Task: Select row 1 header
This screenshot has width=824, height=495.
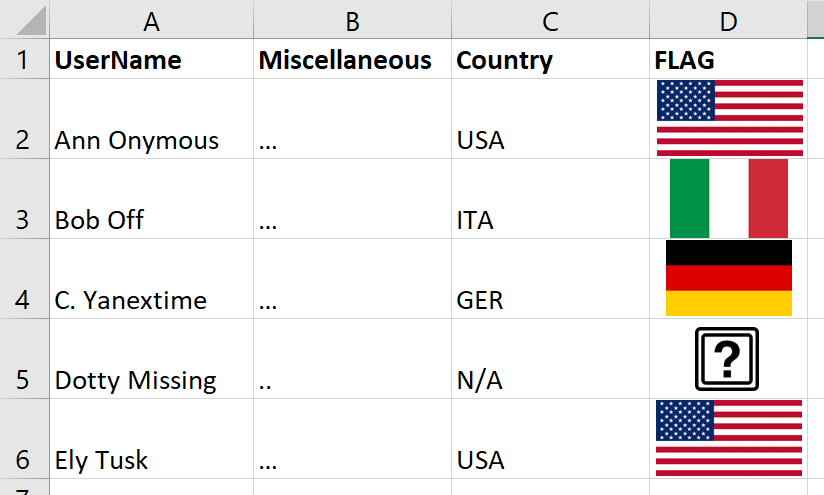Action: pos(25,59)
